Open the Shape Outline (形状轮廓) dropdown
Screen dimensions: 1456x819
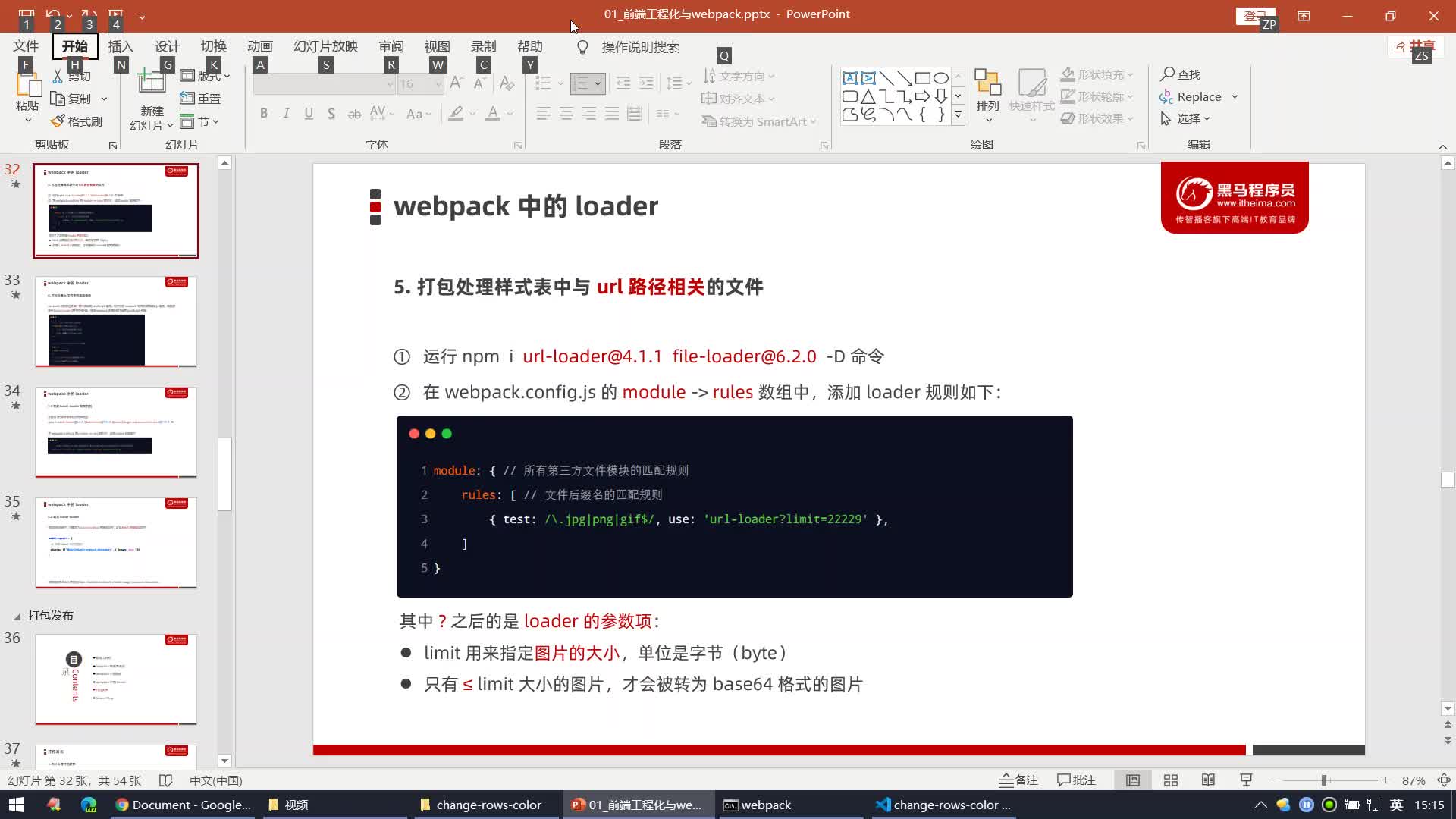(x=1097, y=96)
